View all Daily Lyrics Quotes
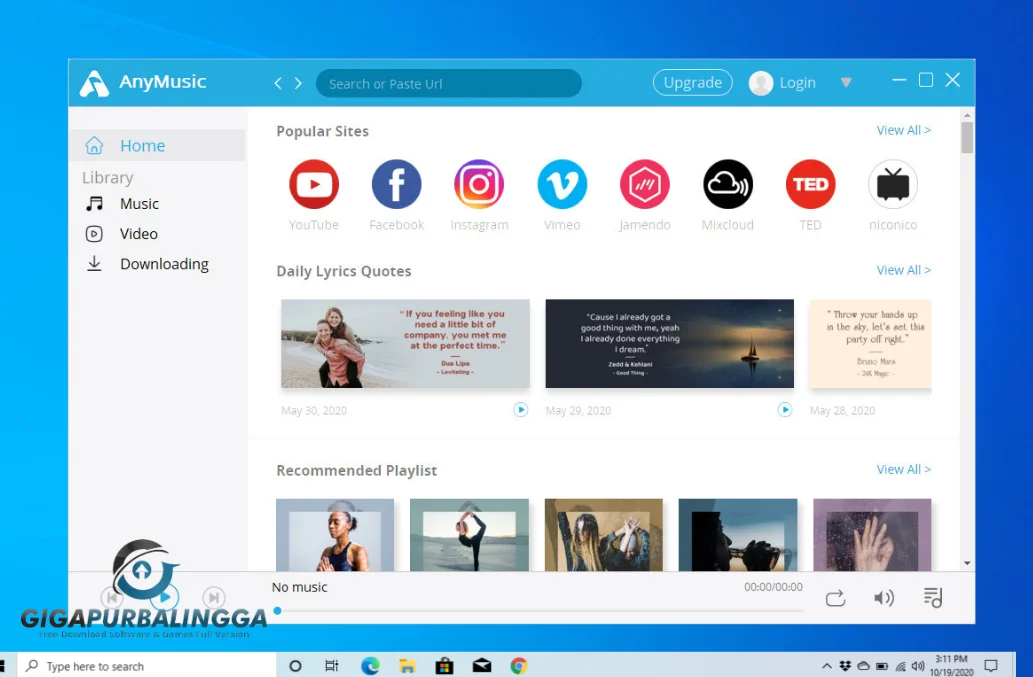The height and width of the screenshot is (677, 1033). tap(903, 270)
